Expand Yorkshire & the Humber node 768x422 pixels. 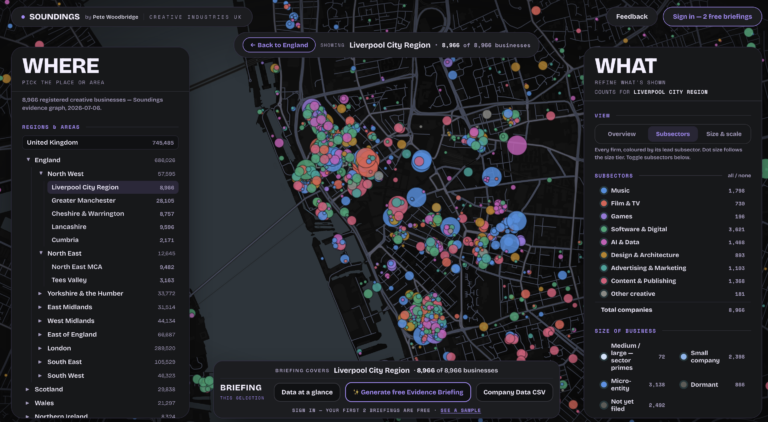pos(41,294)
